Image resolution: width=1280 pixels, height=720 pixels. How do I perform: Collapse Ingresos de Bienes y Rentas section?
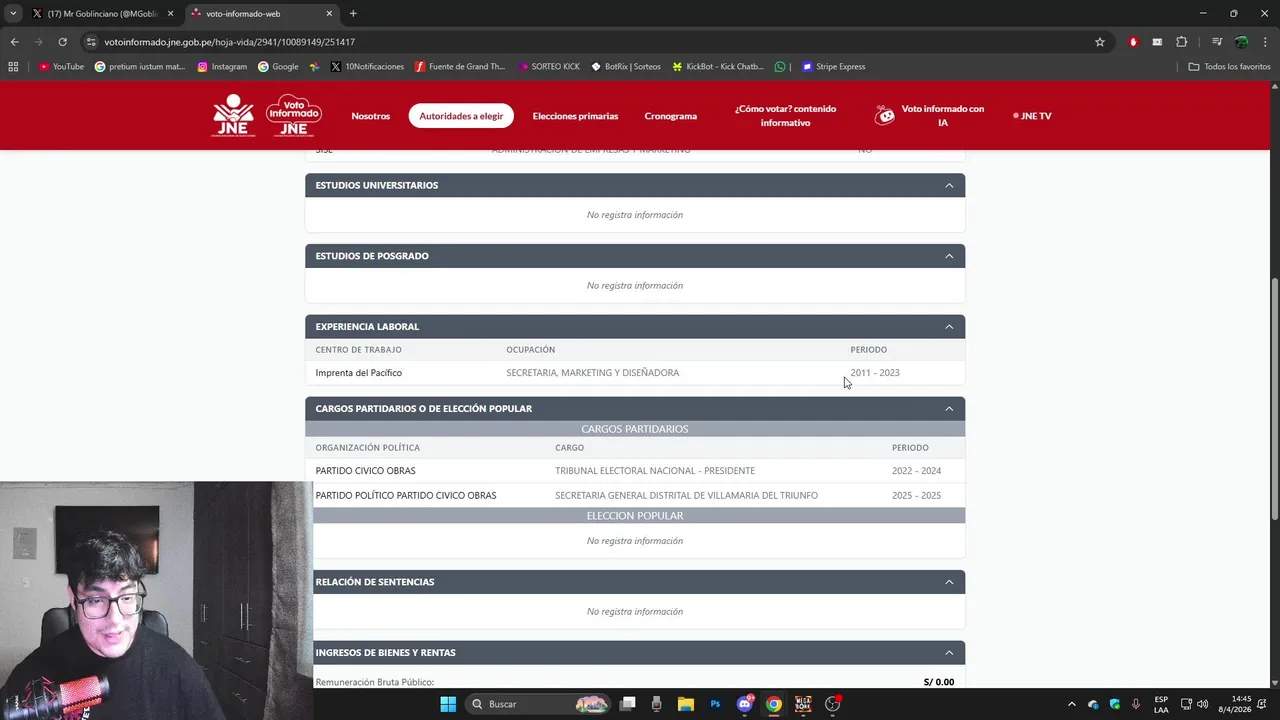(x=949, y=653)
